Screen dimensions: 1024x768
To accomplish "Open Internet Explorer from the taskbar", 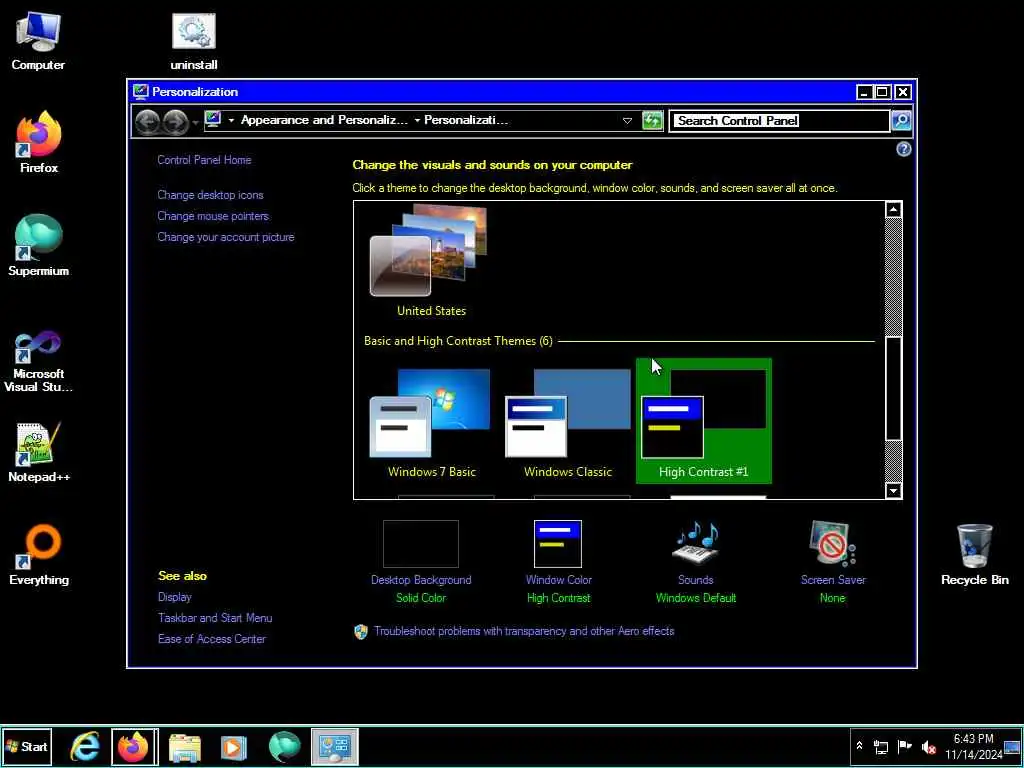I will click(86, 746).
